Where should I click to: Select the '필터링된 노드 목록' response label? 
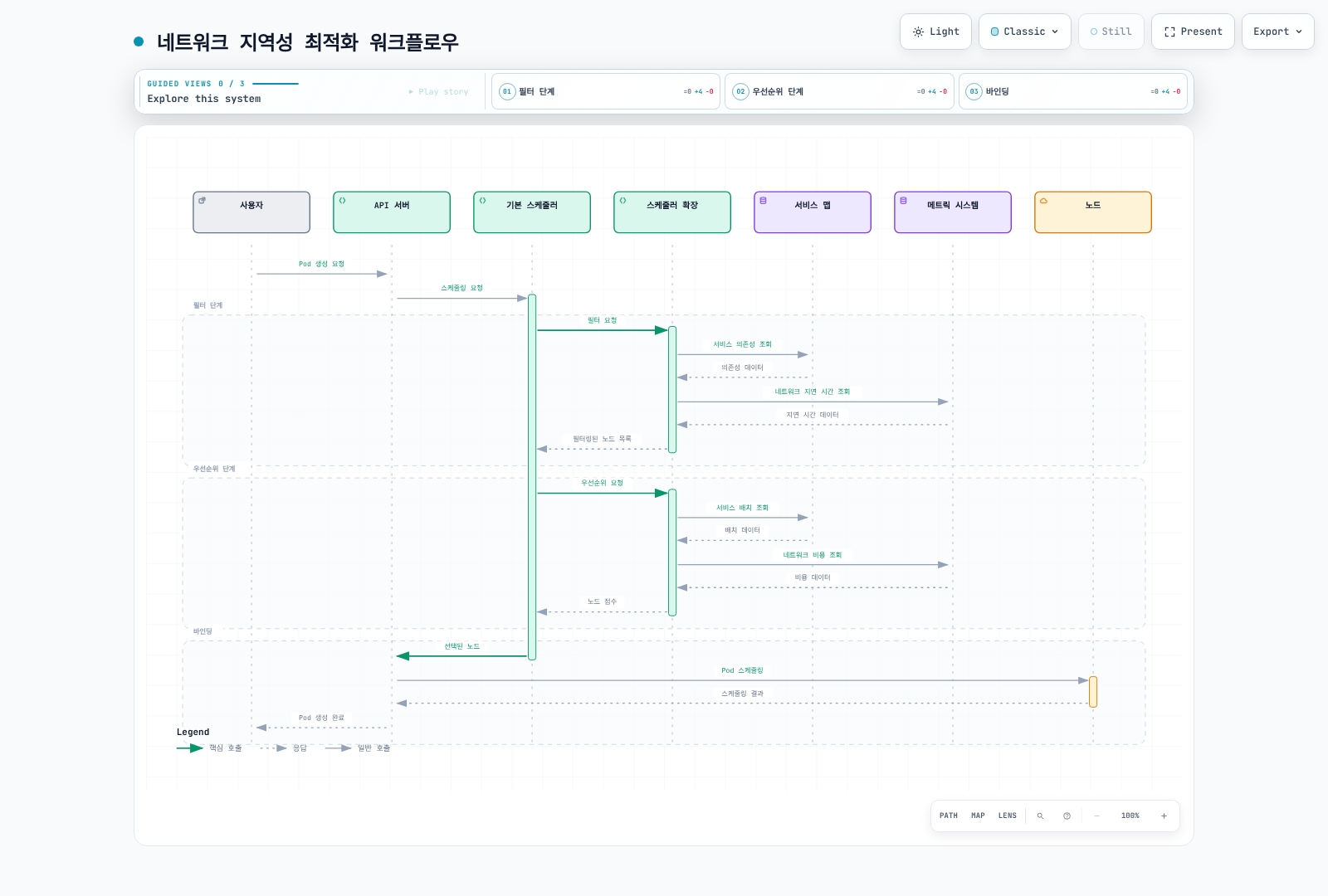click(602, 439)
